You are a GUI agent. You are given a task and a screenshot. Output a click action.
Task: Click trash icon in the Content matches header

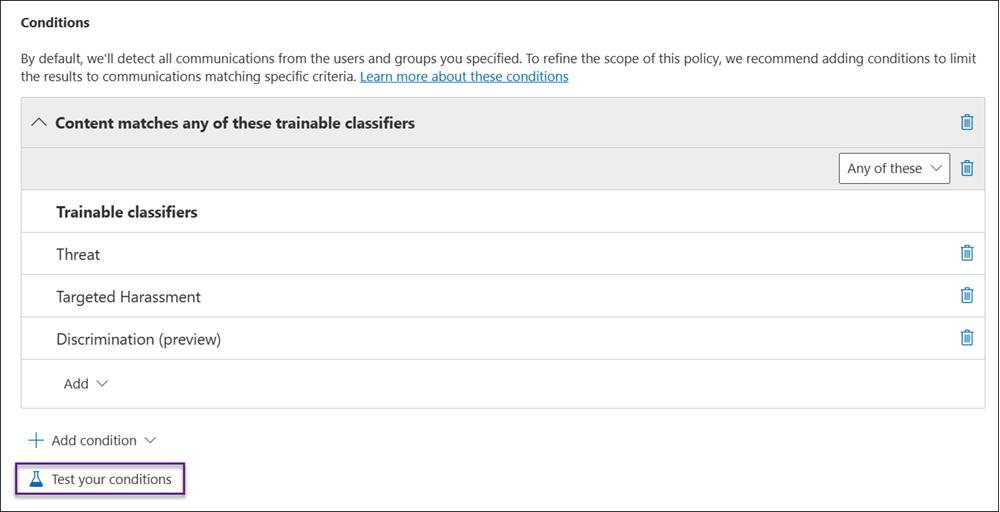tap(966, 122)
